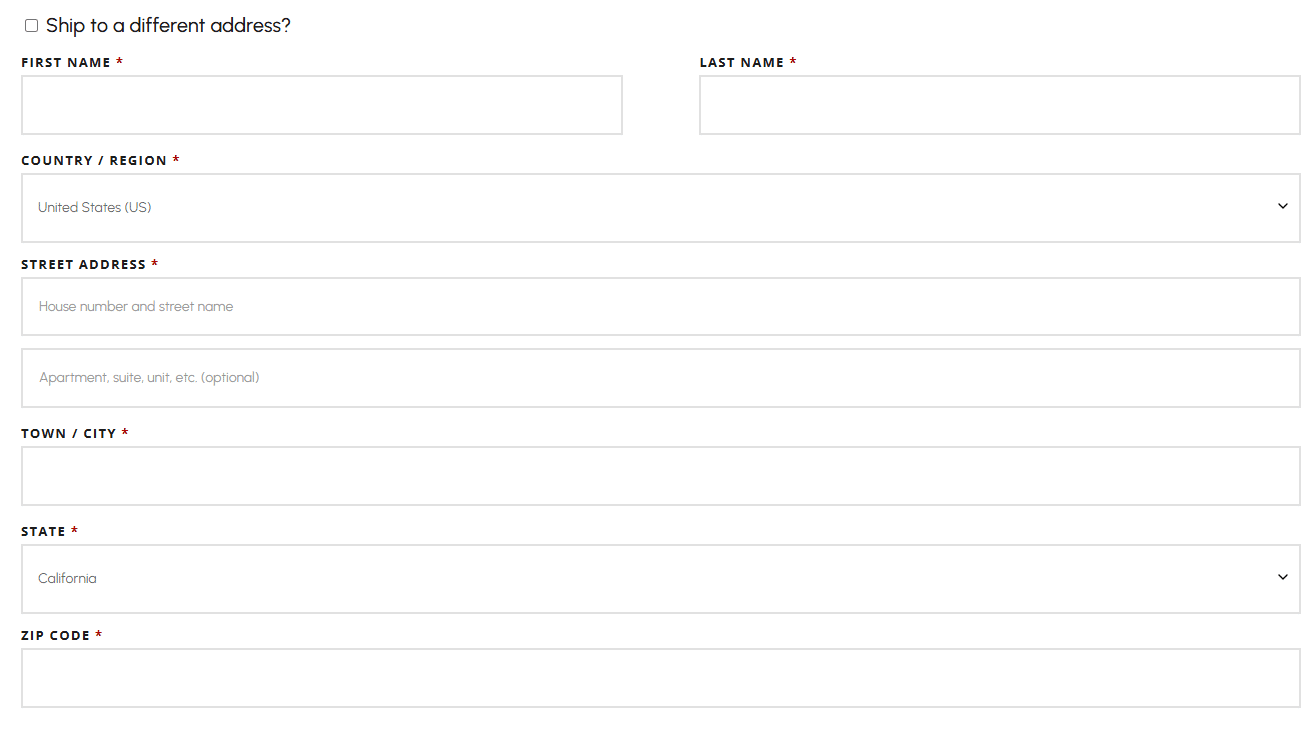Click inside the Town / City field
1316x732 pixels.
click(660, 476)
